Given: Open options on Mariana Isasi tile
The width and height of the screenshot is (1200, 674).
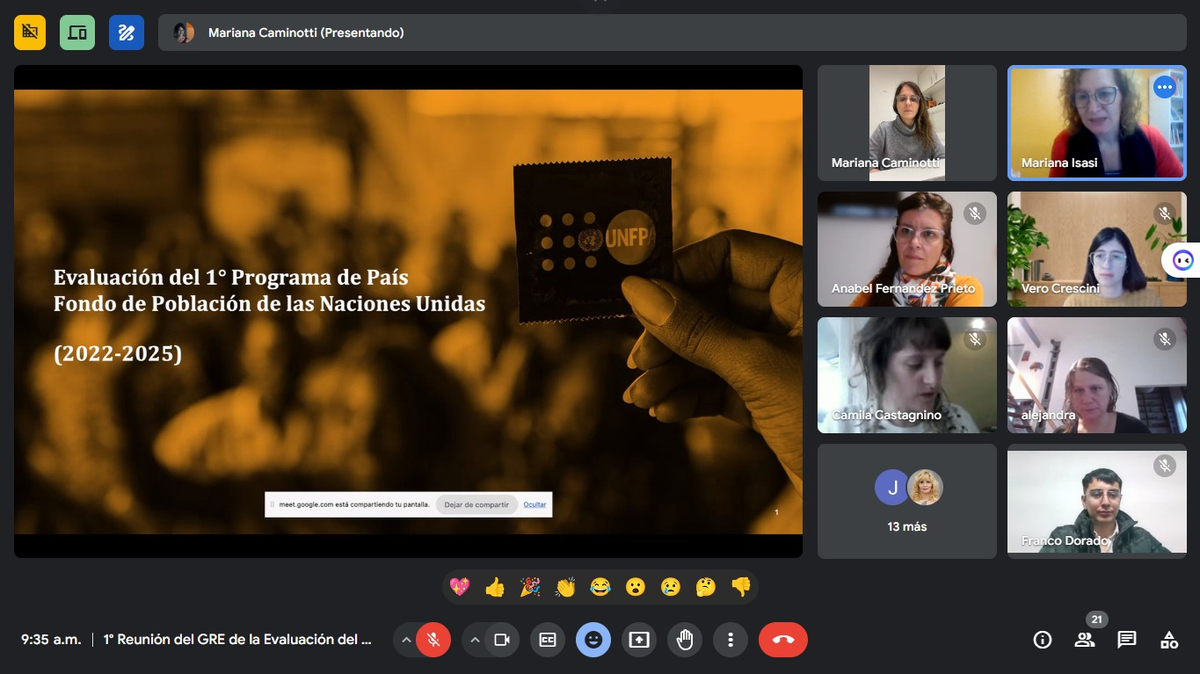Looking at the screenshot, I should point(1164,87).
